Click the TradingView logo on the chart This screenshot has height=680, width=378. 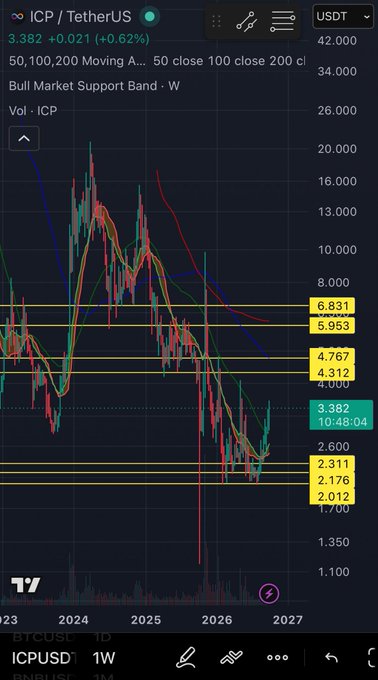click(26, 585)
